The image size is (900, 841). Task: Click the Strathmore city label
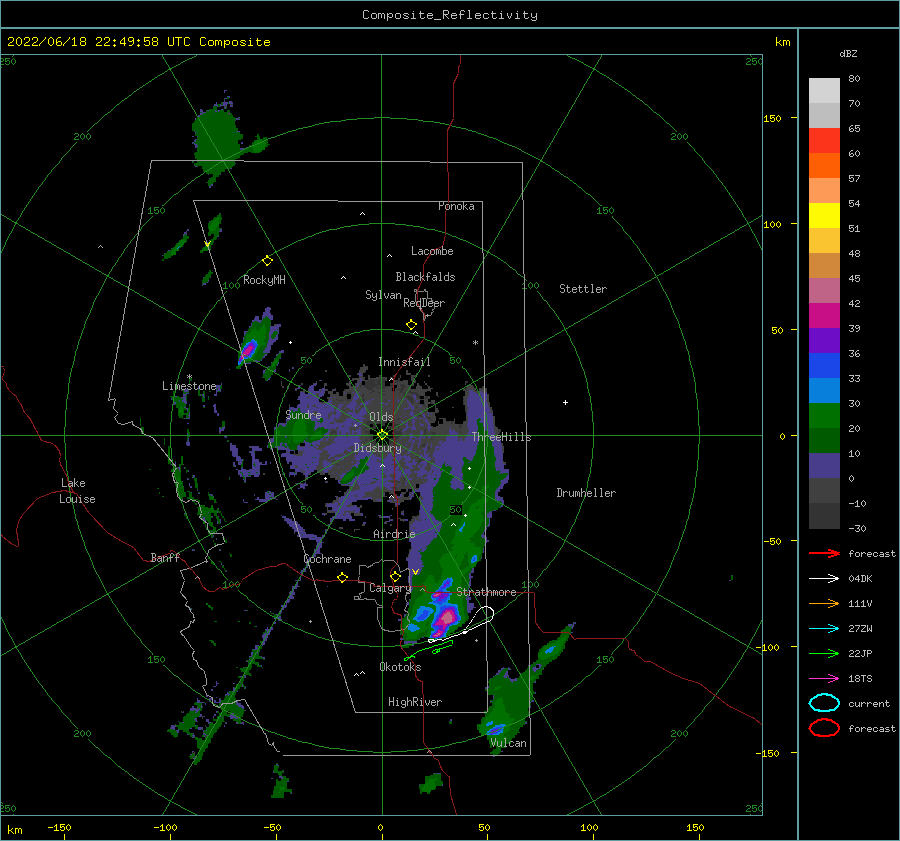(486, 592)
